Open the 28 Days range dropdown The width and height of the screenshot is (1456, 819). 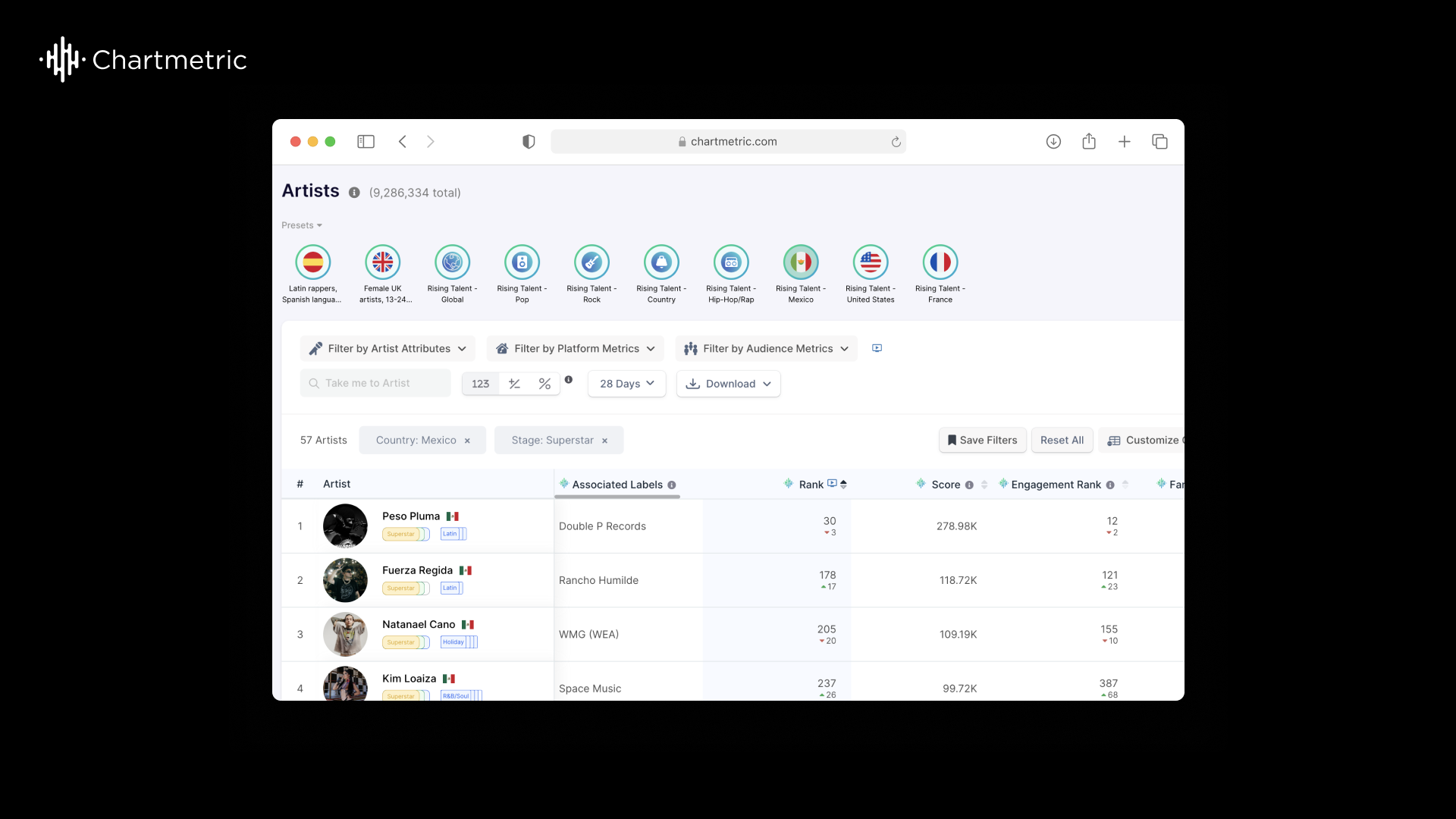pyautogui.click(x=627, y=384)
